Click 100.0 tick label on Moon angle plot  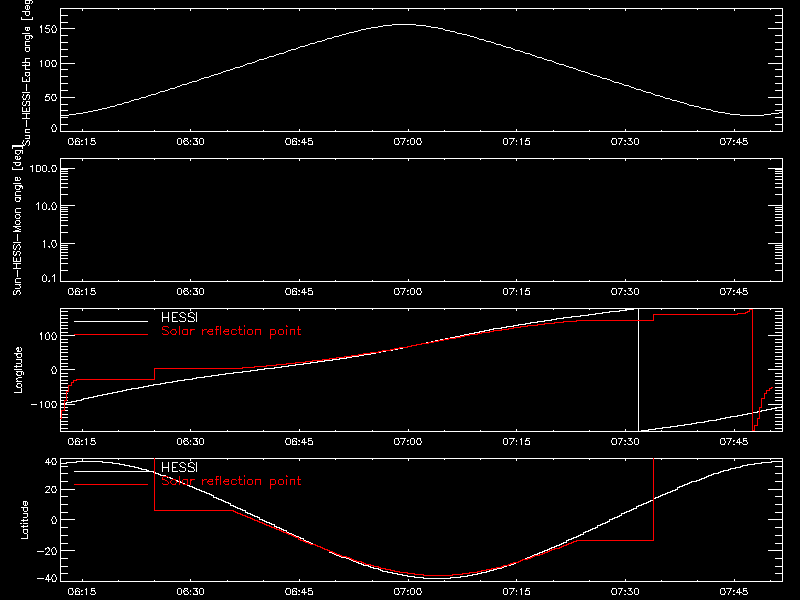point(43,169)
